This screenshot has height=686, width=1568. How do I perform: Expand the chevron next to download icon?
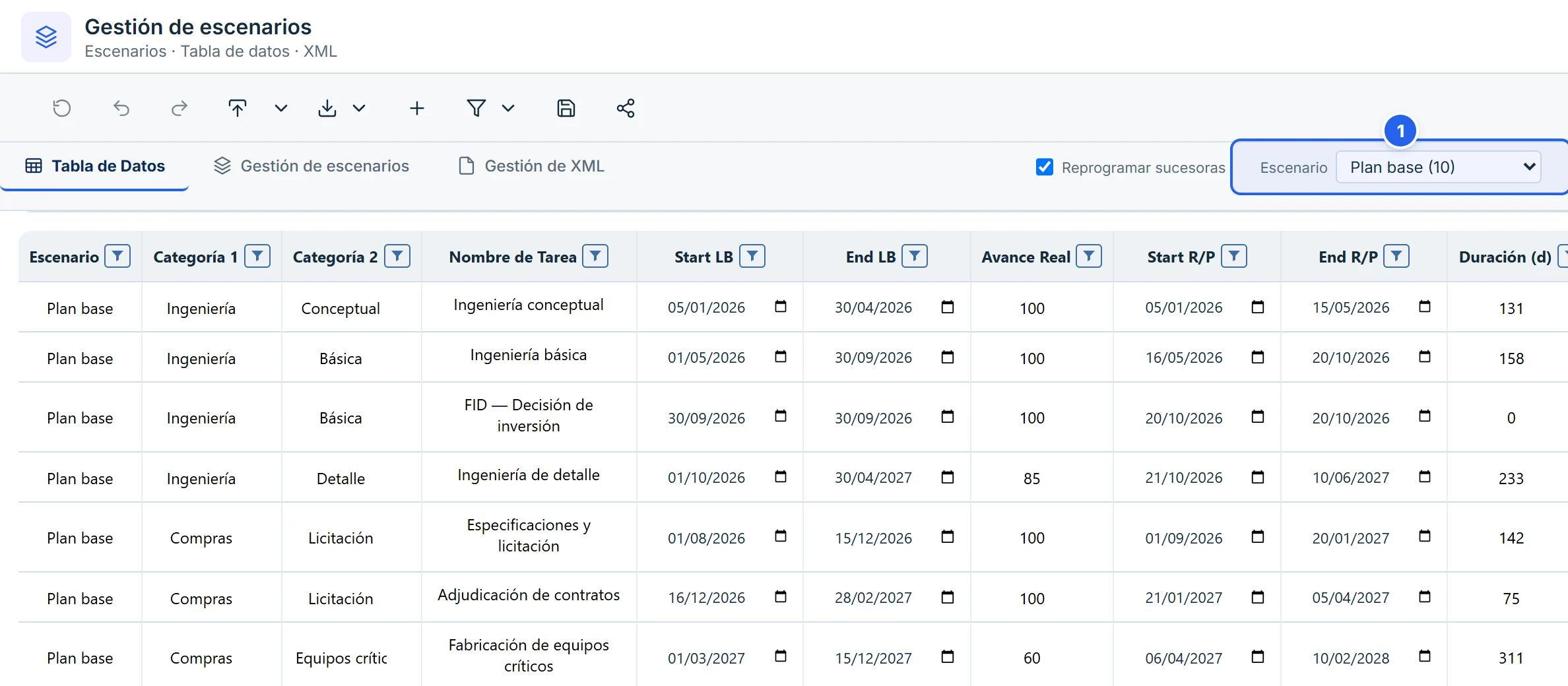coord(359,108)
